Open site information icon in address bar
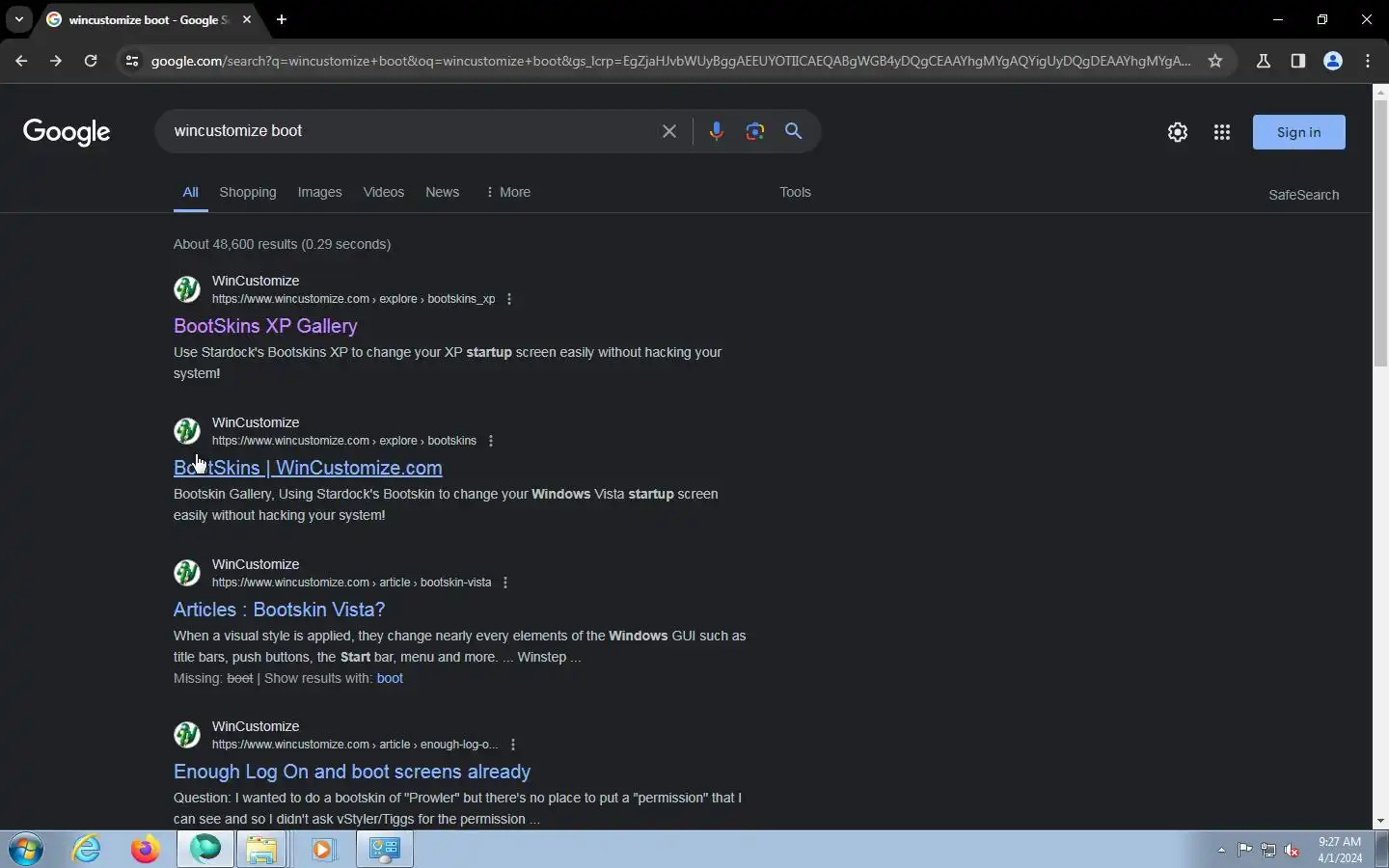This screenshot has height=868, width=1389. coord(132,61)
